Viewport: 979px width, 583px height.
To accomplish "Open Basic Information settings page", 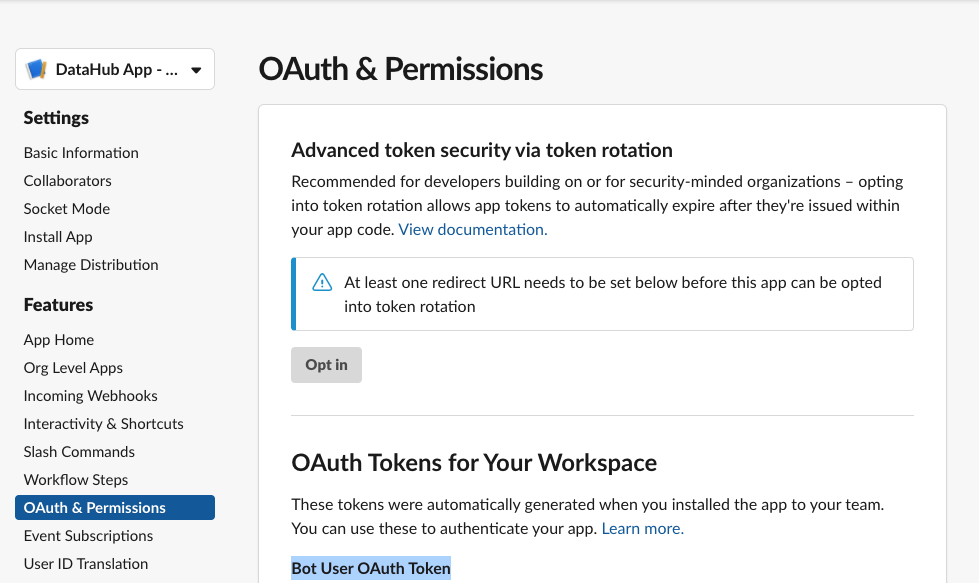I will pos(81,153).
